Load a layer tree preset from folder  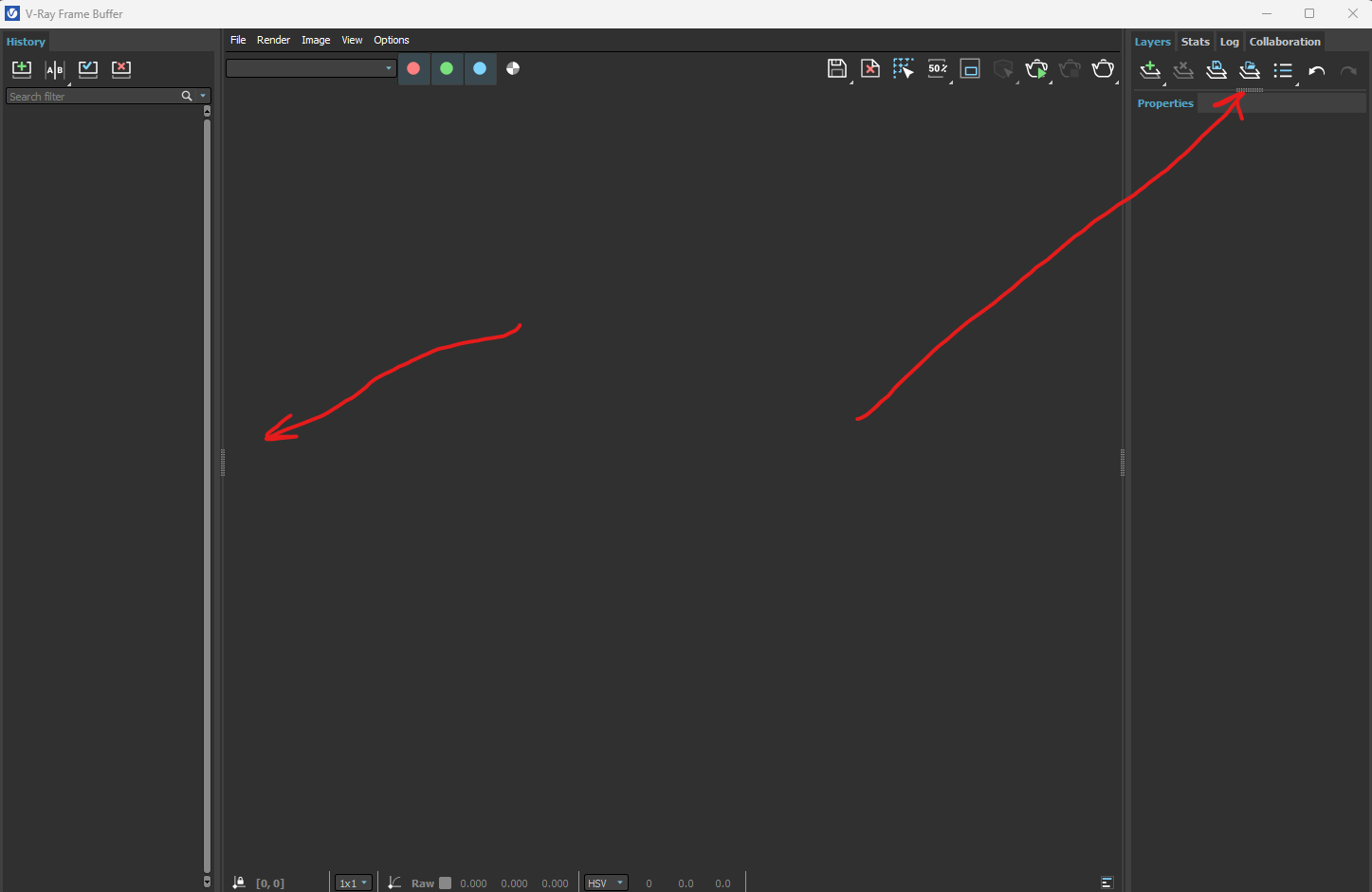pyautogui.click(x=1250, y=70)
